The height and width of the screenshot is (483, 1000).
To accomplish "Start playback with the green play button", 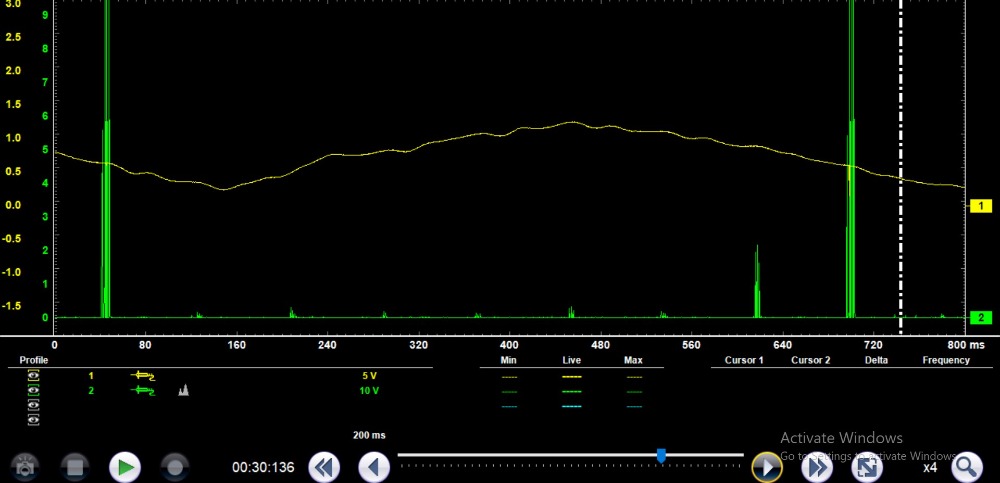I will [x=124, y=466].
